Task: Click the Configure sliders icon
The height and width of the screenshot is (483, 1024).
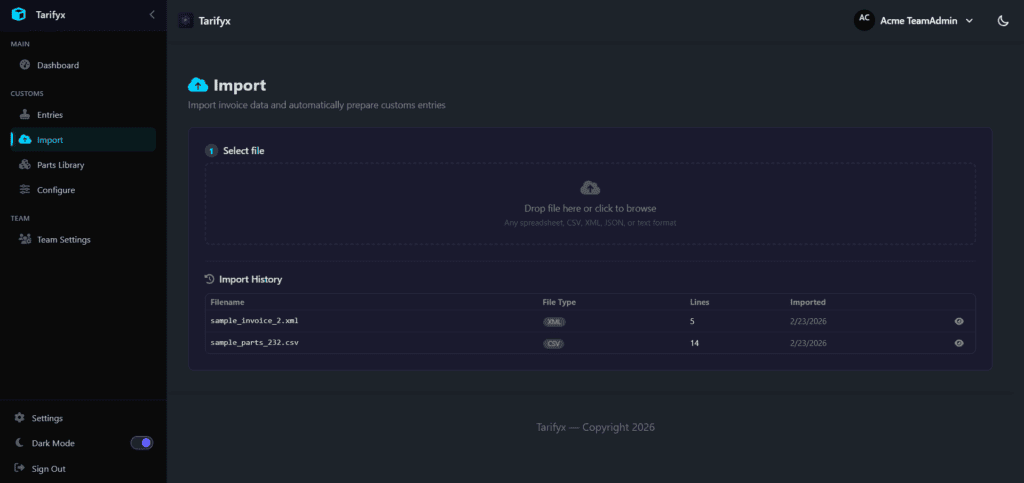Action: (x=25, y=190)
